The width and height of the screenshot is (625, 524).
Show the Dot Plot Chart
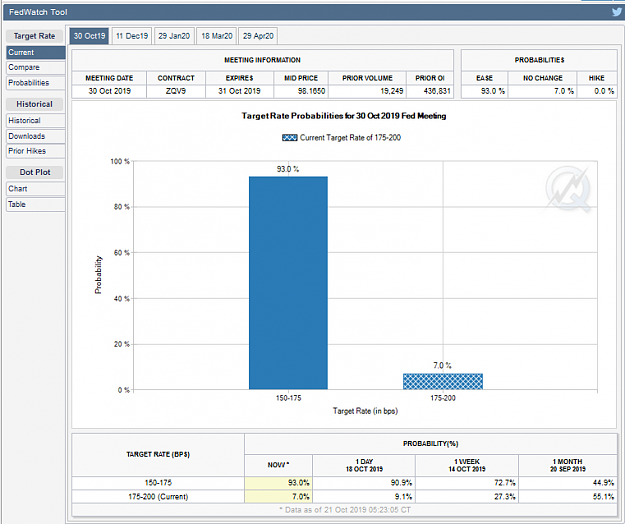(x=35, y=188)
